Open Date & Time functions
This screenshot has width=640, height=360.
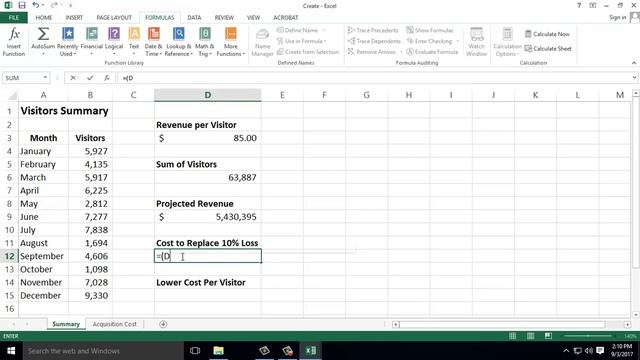pos(153,42)
